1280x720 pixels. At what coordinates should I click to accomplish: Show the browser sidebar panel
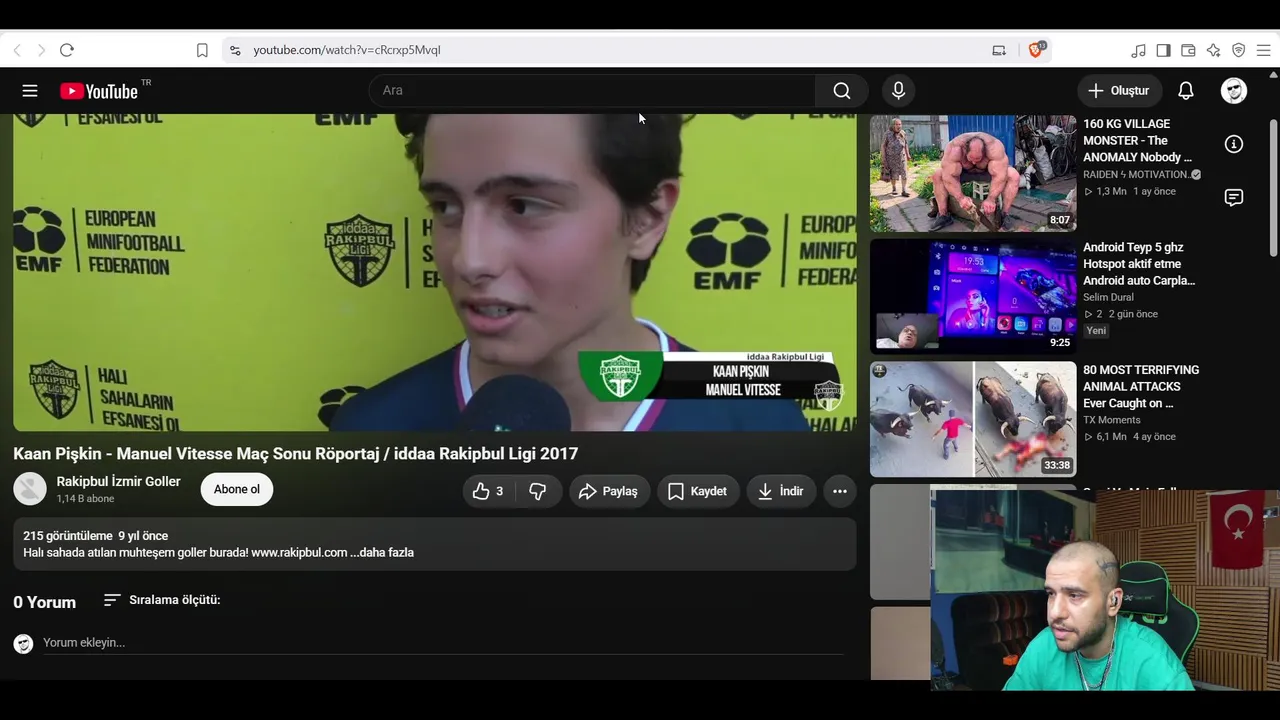click(x=1164, y=50)
